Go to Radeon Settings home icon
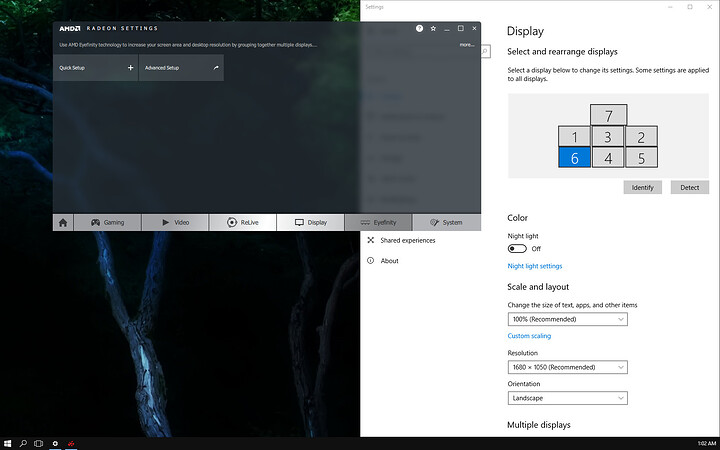The width and height of the screenshot is (720, 450). pos(63,223)
